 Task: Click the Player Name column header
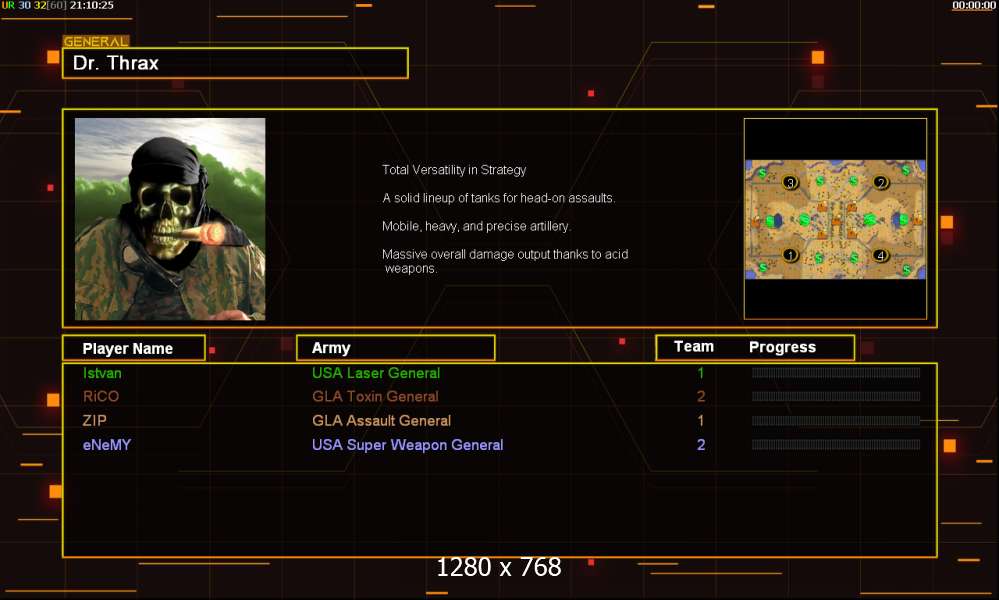coord(134,348)
